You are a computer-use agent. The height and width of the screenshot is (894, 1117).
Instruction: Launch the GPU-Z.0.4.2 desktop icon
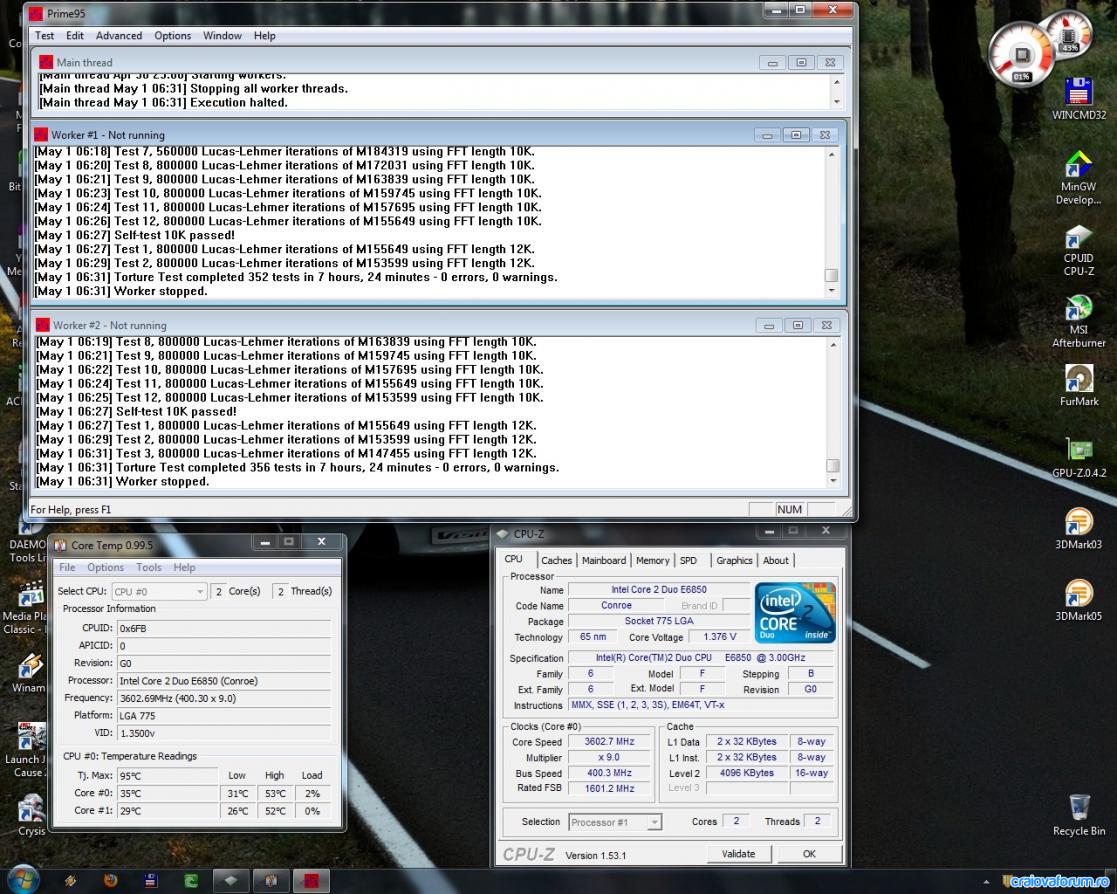point(1079,457)
